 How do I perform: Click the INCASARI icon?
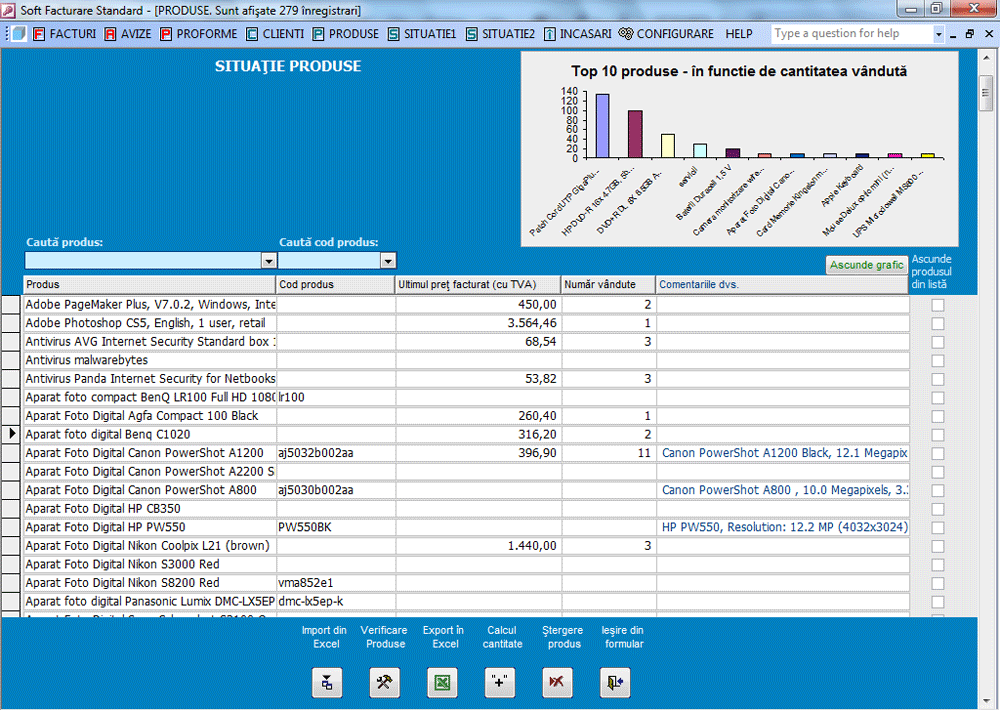(x=549, y=34)
